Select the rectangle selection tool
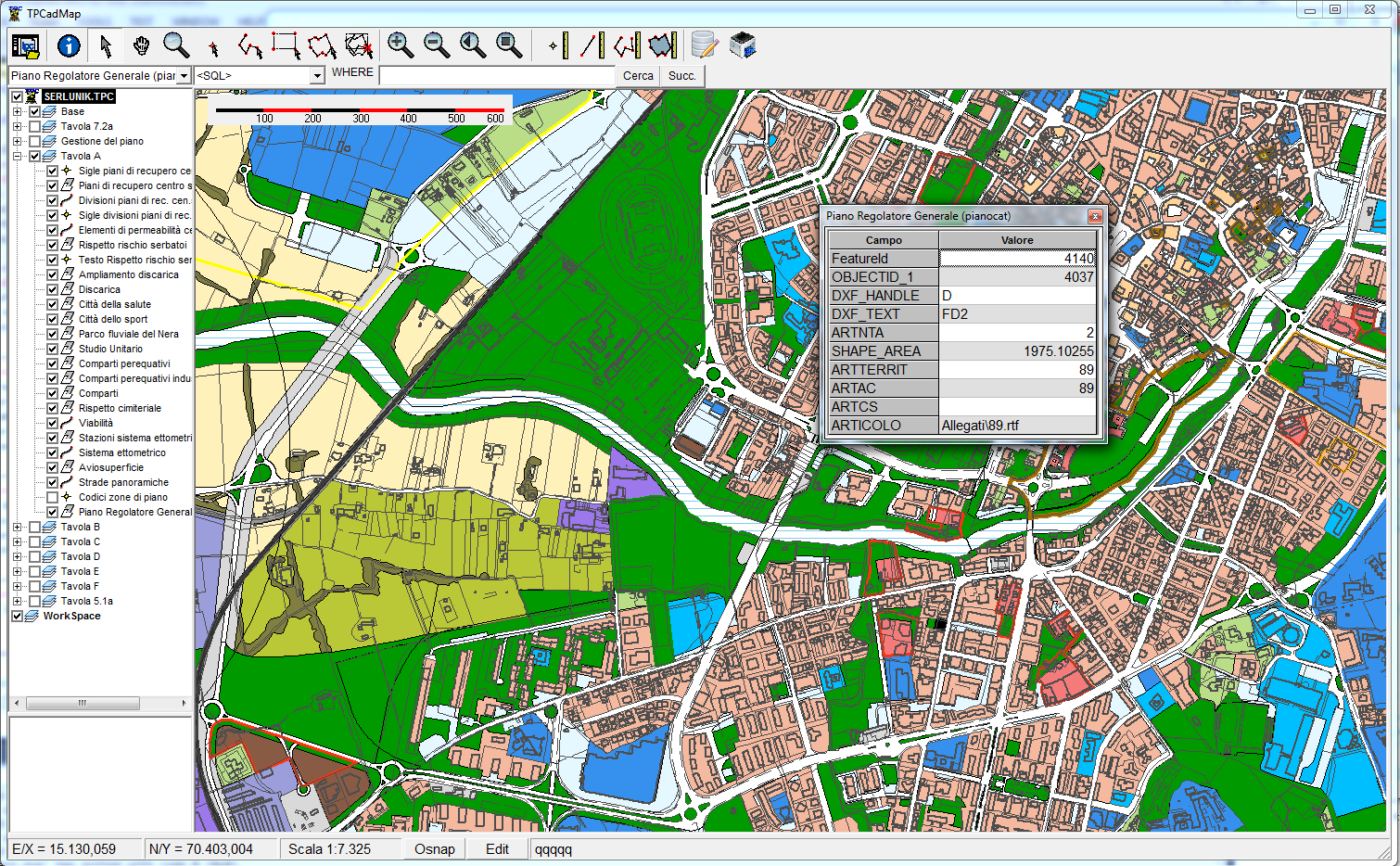 coord(286,45)
